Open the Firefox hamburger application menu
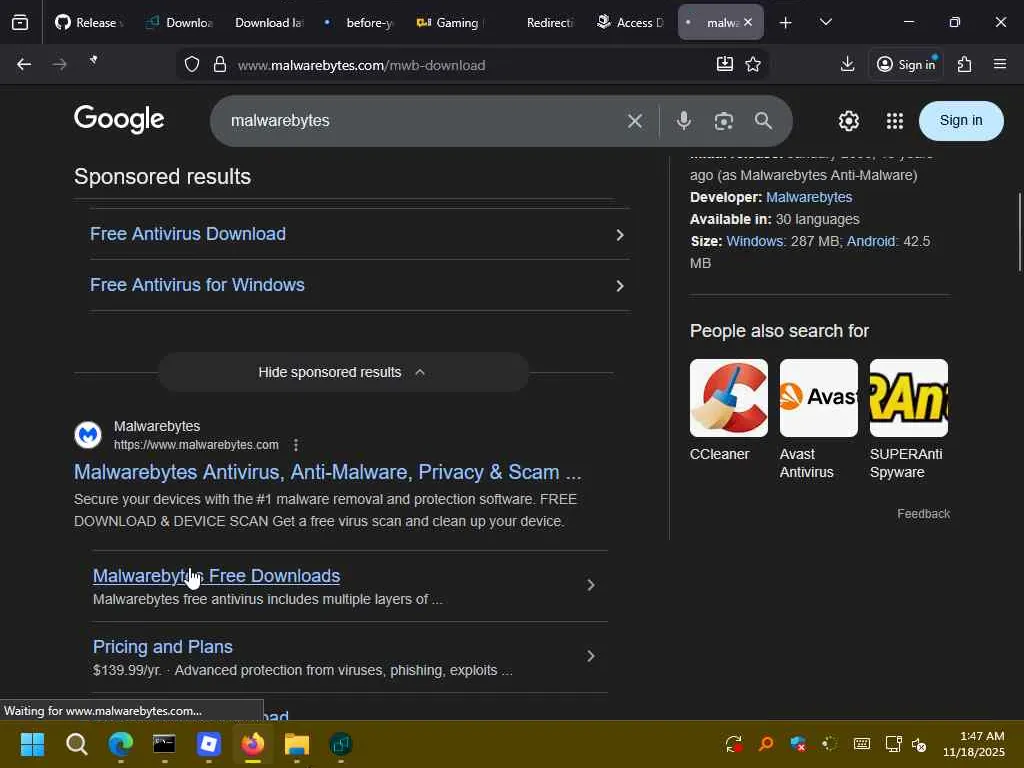This screenshot has width=1024, height=768. [1000, 64]
